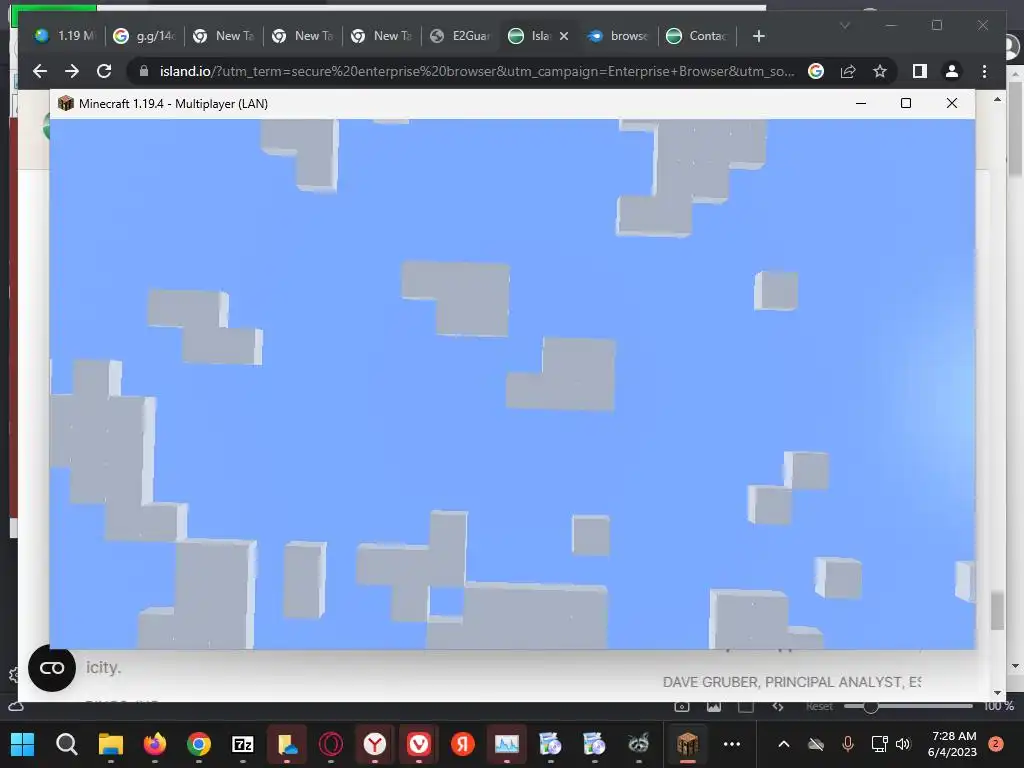Open Windows Search from the taskbar
Image resolution: width=1024 pixels, height=768 pixels.
[x=67, y=744]
